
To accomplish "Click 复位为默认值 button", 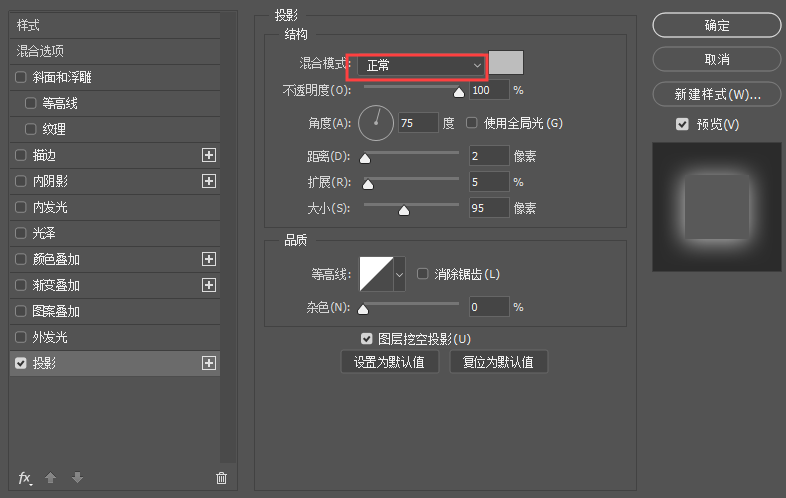I will pyautogui.click(x=498, y=362).
